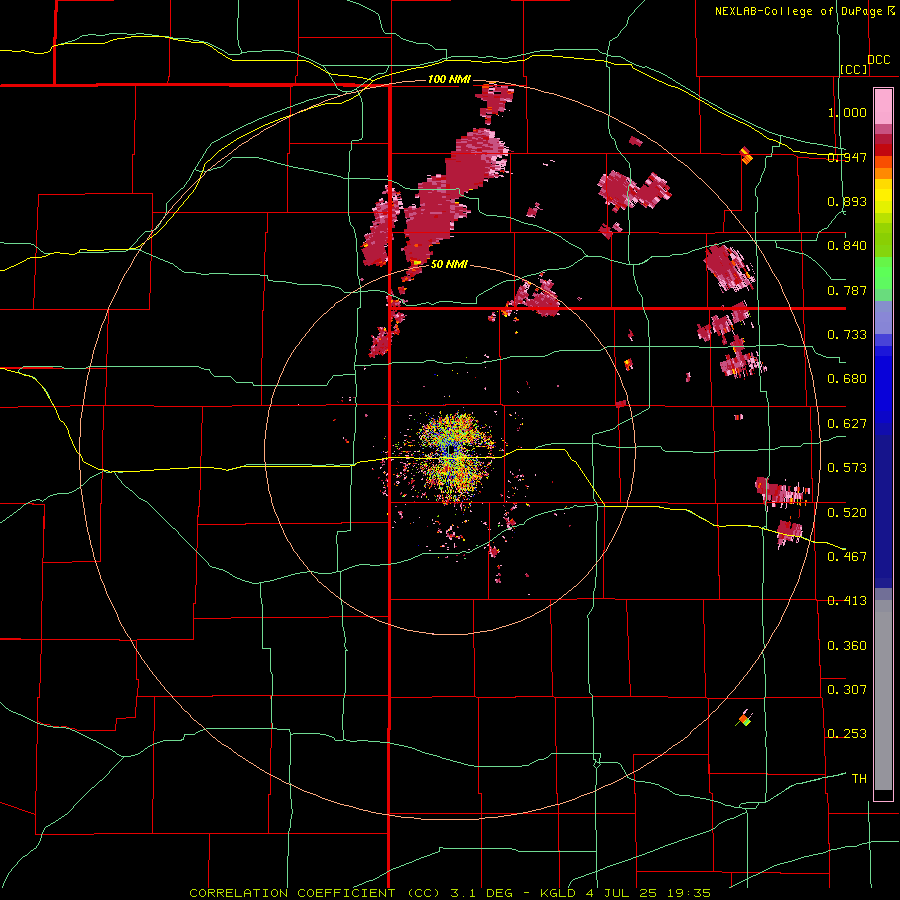Select the 0.253 scale value

point(847,734)
